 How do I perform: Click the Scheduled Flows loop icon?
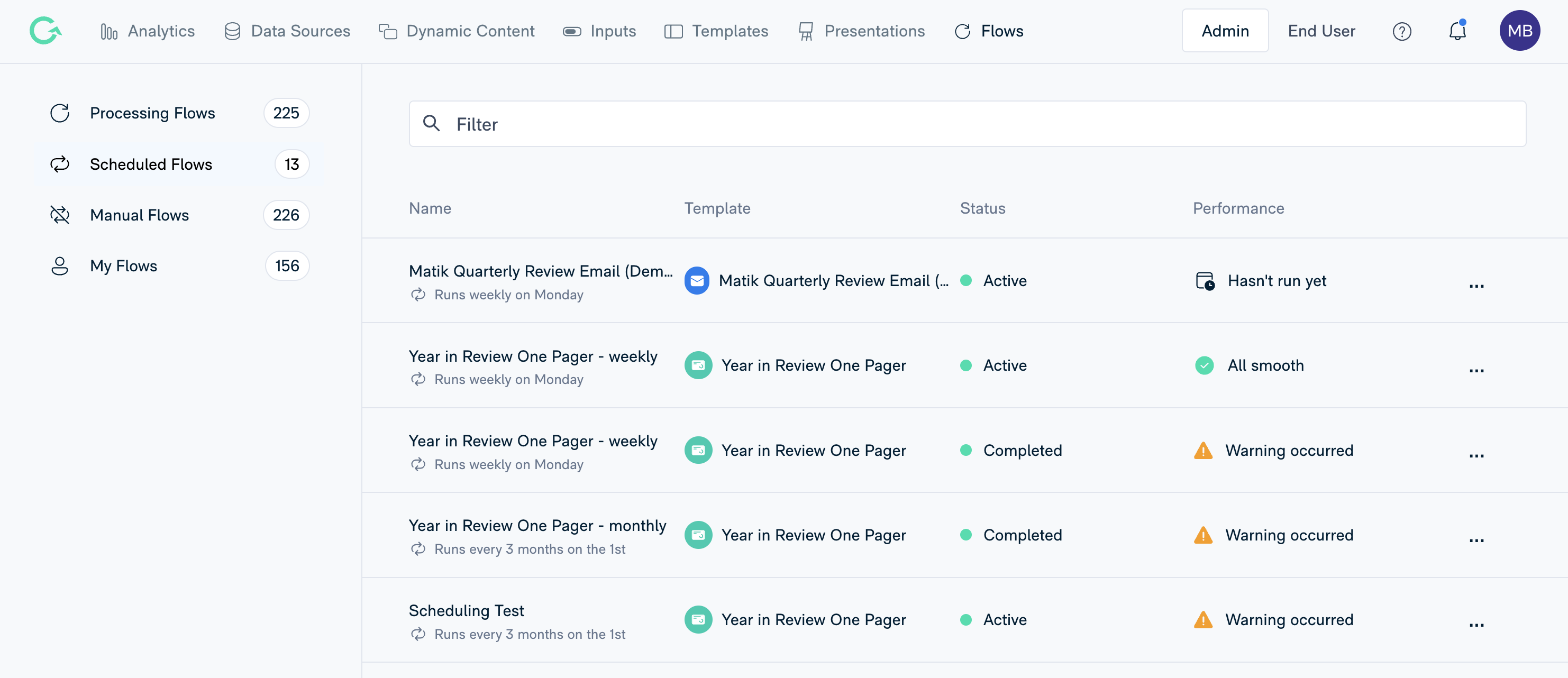pyautogui.click(x=60, y=164)
